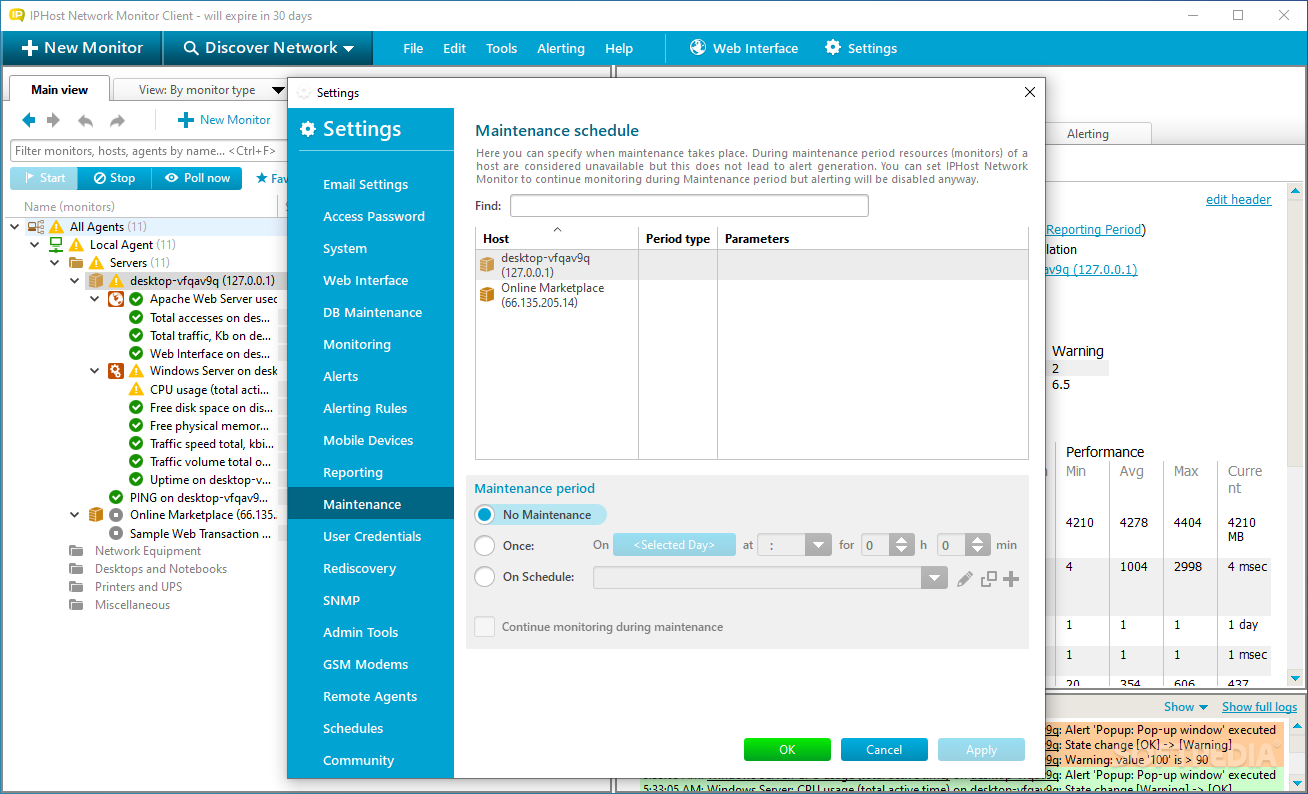This screenshot has width=1308, height=794.
Task: Collapse the Apache Web Server tree node
Action: point(95,299)
